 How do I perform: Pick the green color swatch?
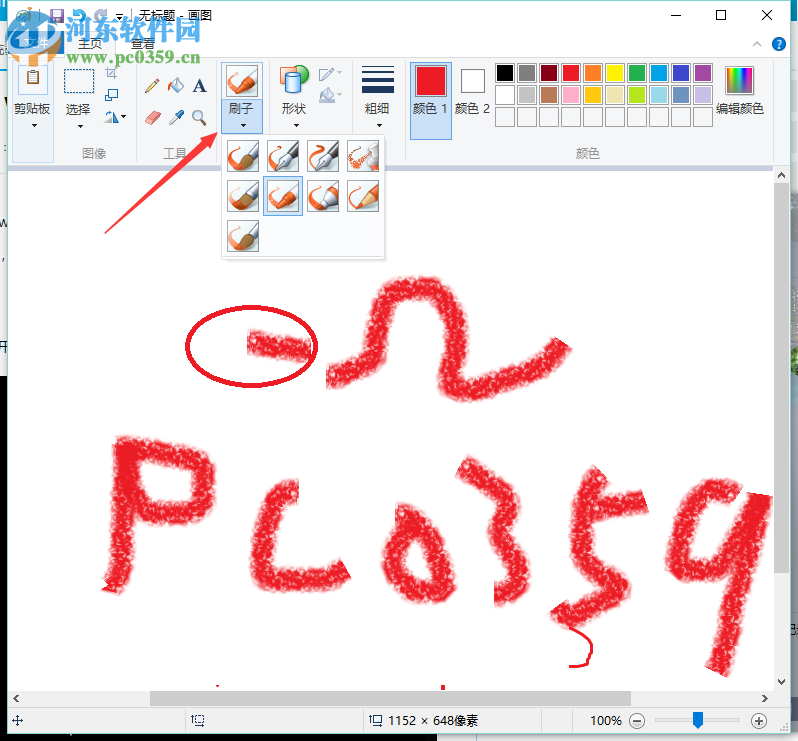(x=637, y=73)
